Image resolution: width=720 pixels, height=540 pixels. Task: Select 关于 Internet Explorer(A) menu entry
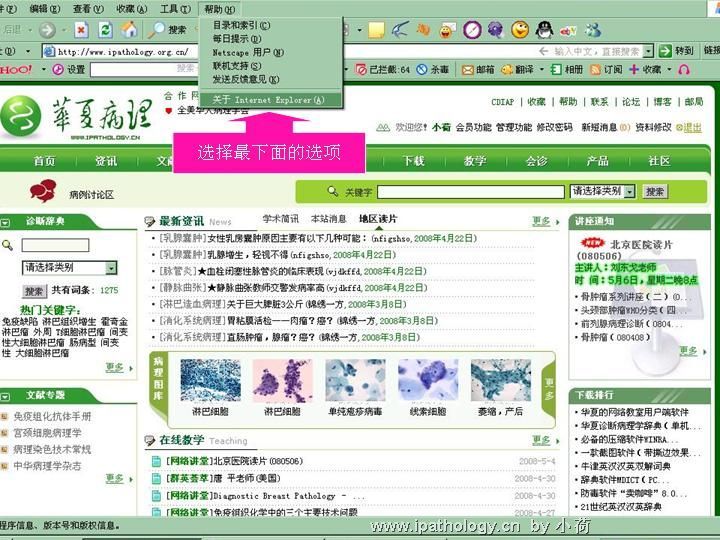pos(271,99)
